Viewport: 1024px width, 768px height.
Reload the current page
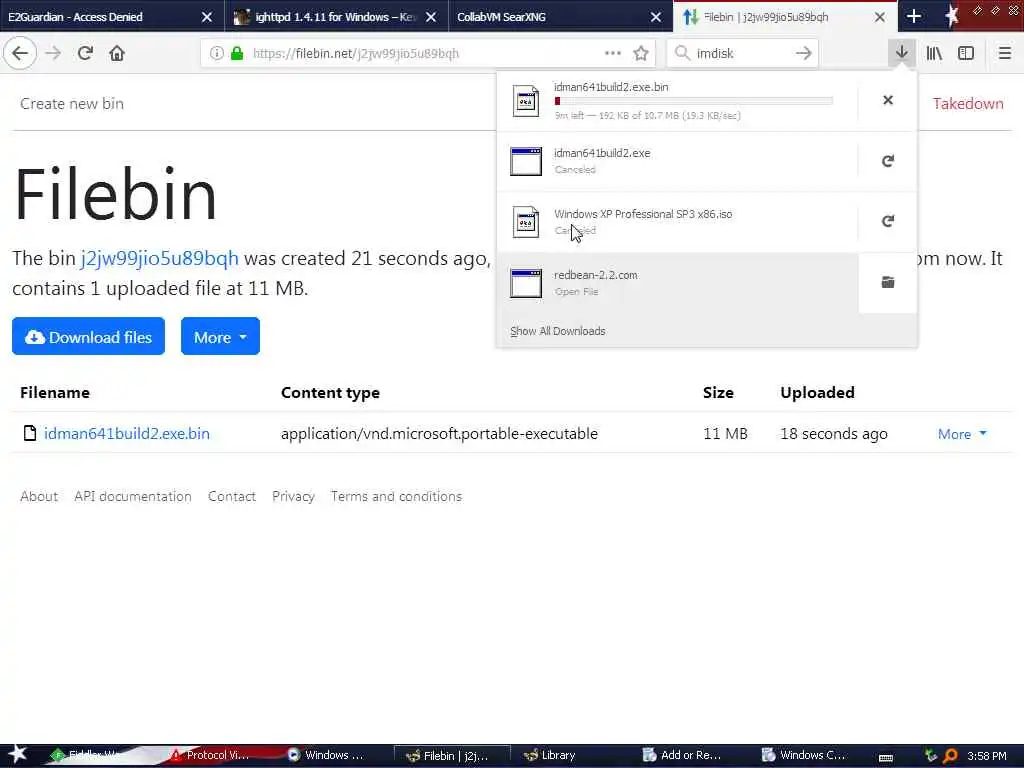[x=86, y=54]
